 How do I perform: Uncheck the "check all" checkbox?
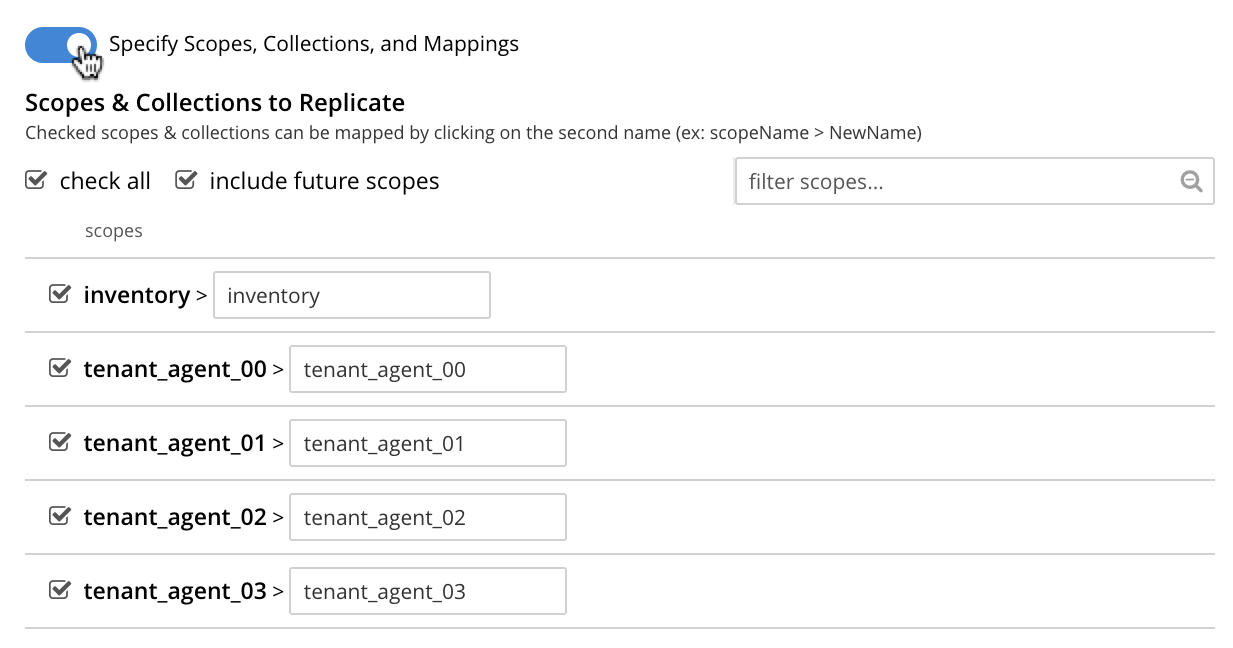pyautogui.click(x=36, y=179)
